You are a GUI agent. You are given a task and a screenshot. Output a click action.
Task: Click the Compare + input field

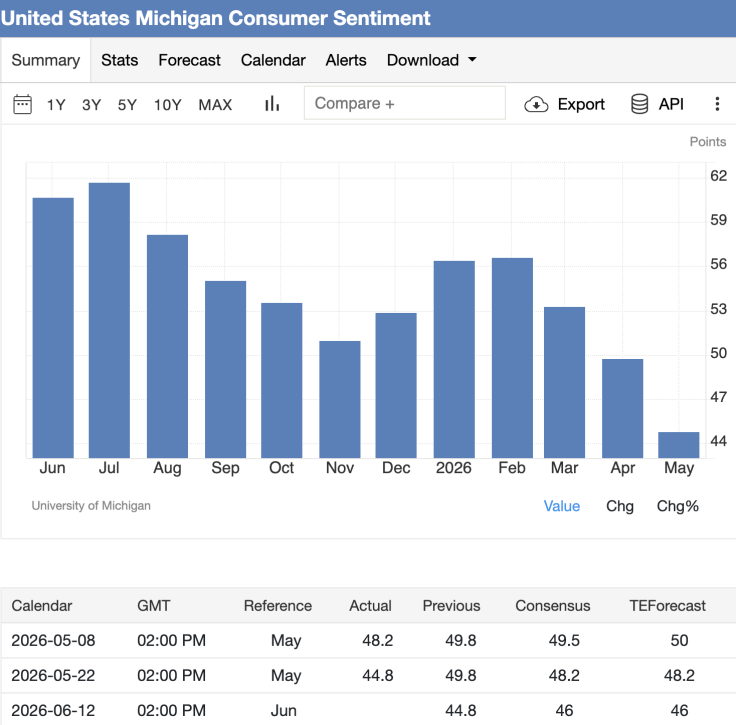point(405,103)
